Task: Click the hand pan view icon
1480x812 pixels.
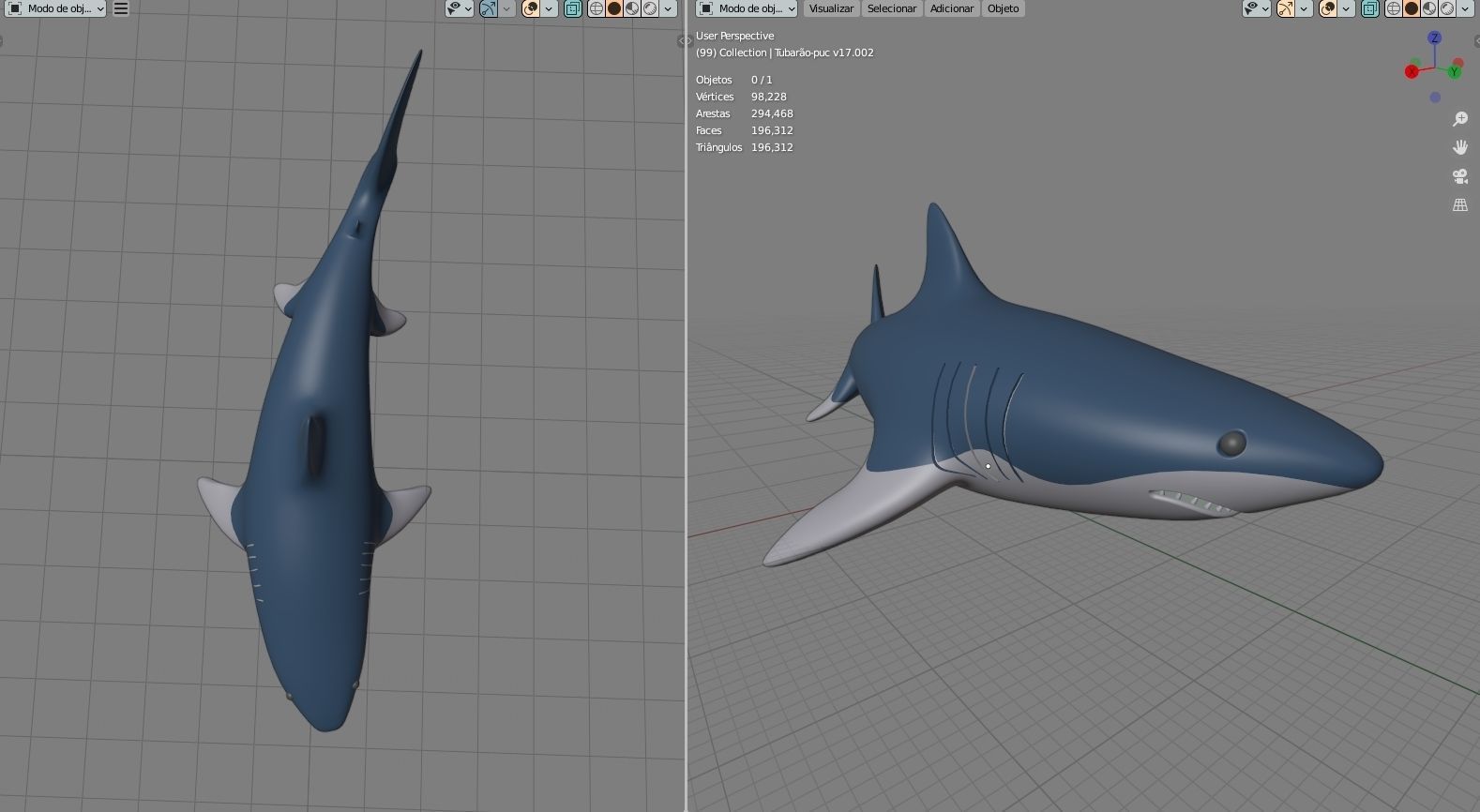Action: [x=1460, y=147]
